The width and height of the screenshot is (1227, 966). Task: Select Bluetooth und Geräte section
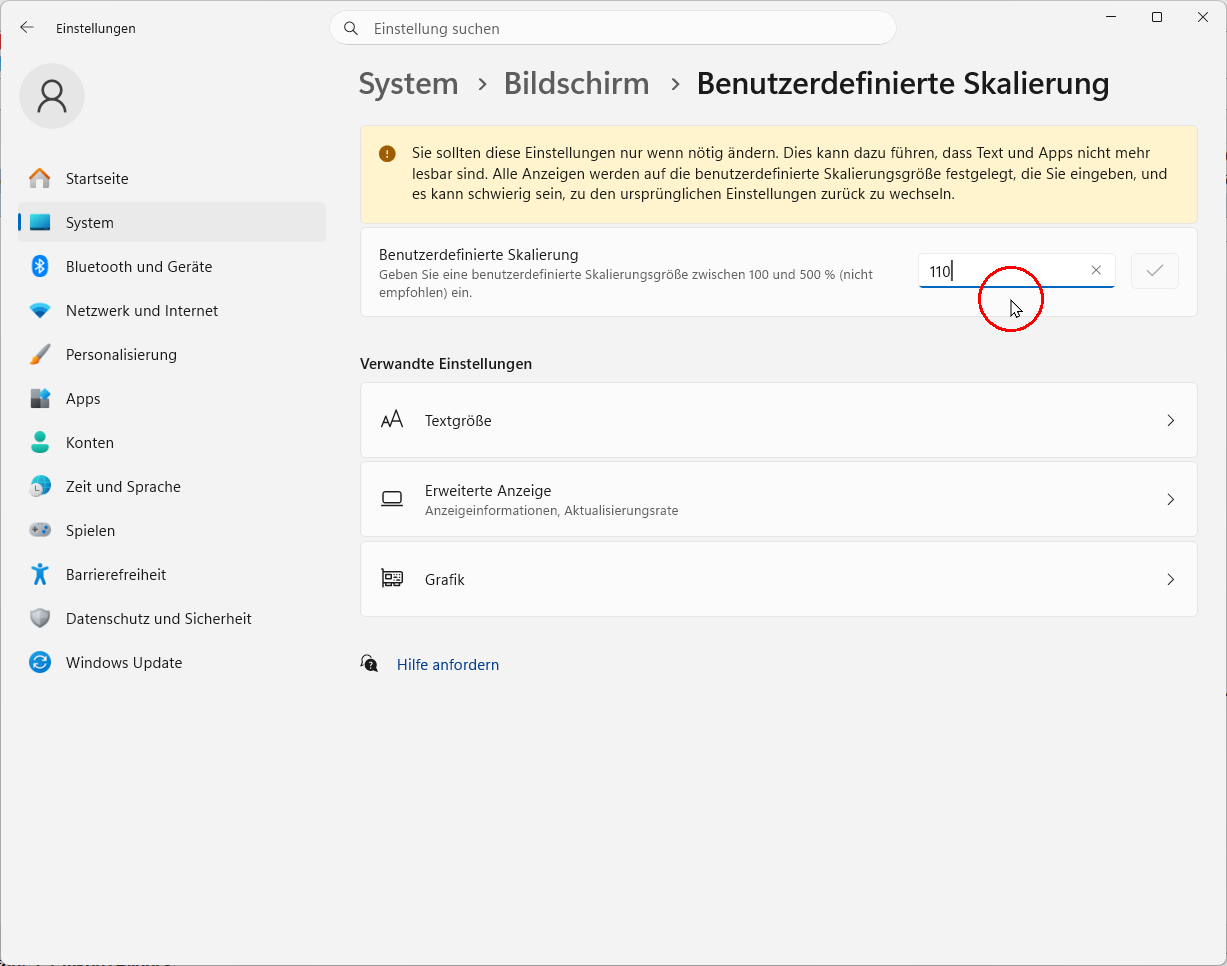172,267
